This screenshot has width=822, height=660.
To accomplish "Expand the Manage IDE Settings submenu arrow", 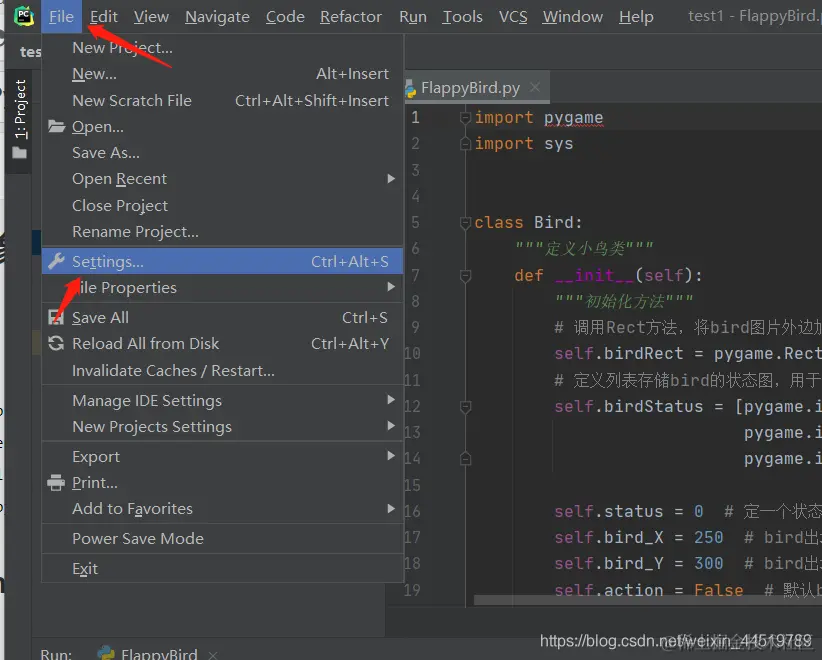I will click(391, 400).
